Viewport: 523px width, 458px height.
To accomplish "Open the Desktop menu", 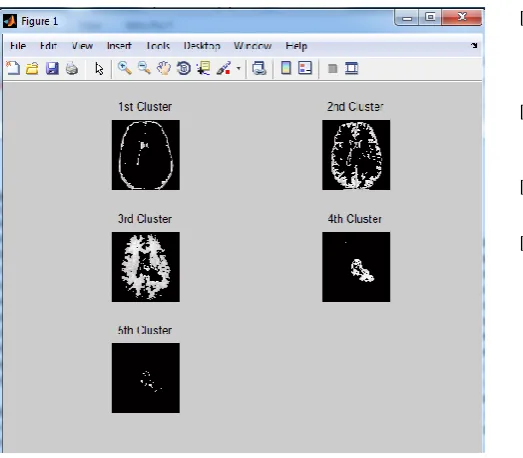I will (202, 46).
